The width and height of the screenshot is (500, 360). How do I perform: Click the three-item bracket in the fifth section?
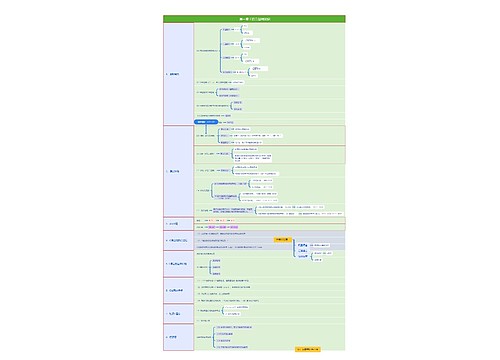tap(210, 267)
